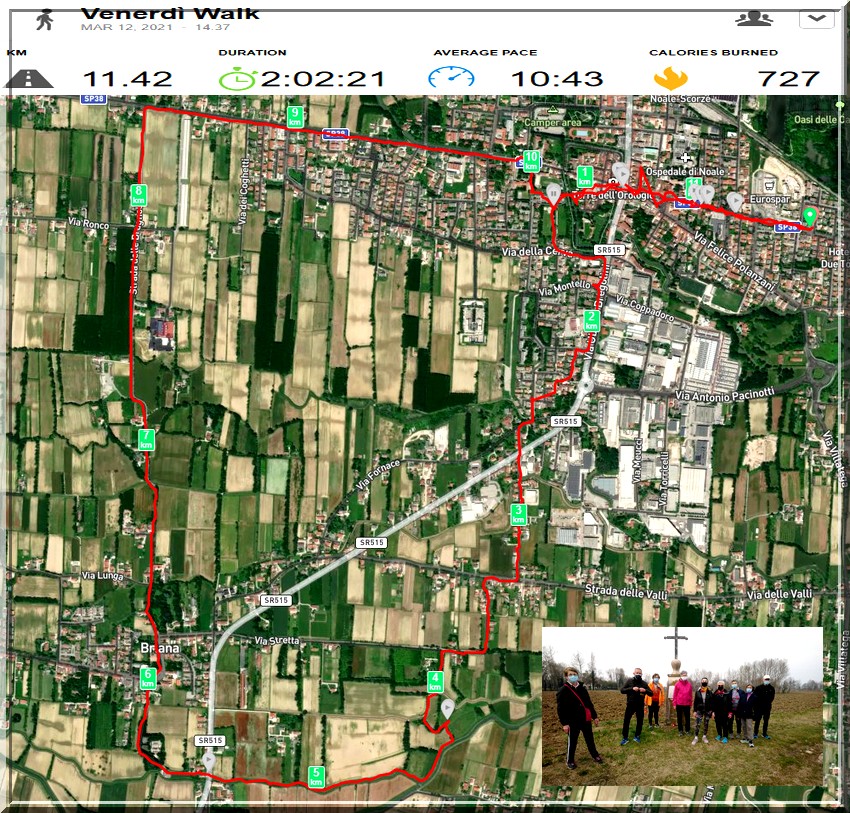Click the Via dei Cognetti label

[243, 191]
